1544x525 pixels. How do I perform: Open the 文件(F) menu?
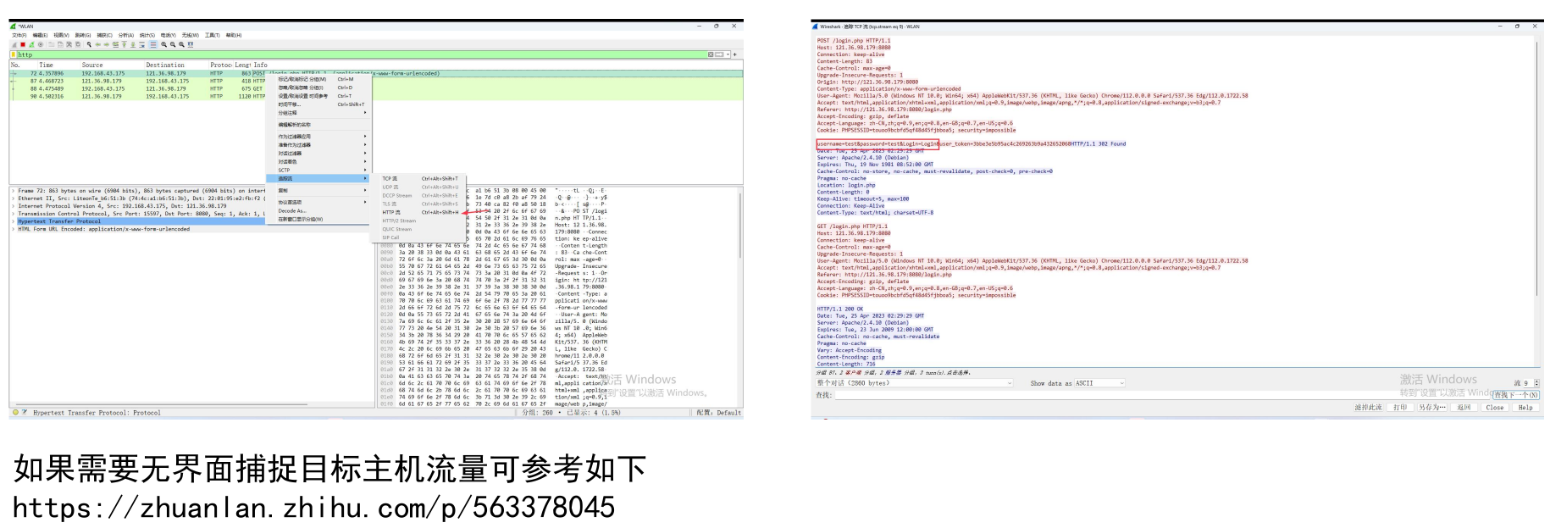[x=19, y=35]
